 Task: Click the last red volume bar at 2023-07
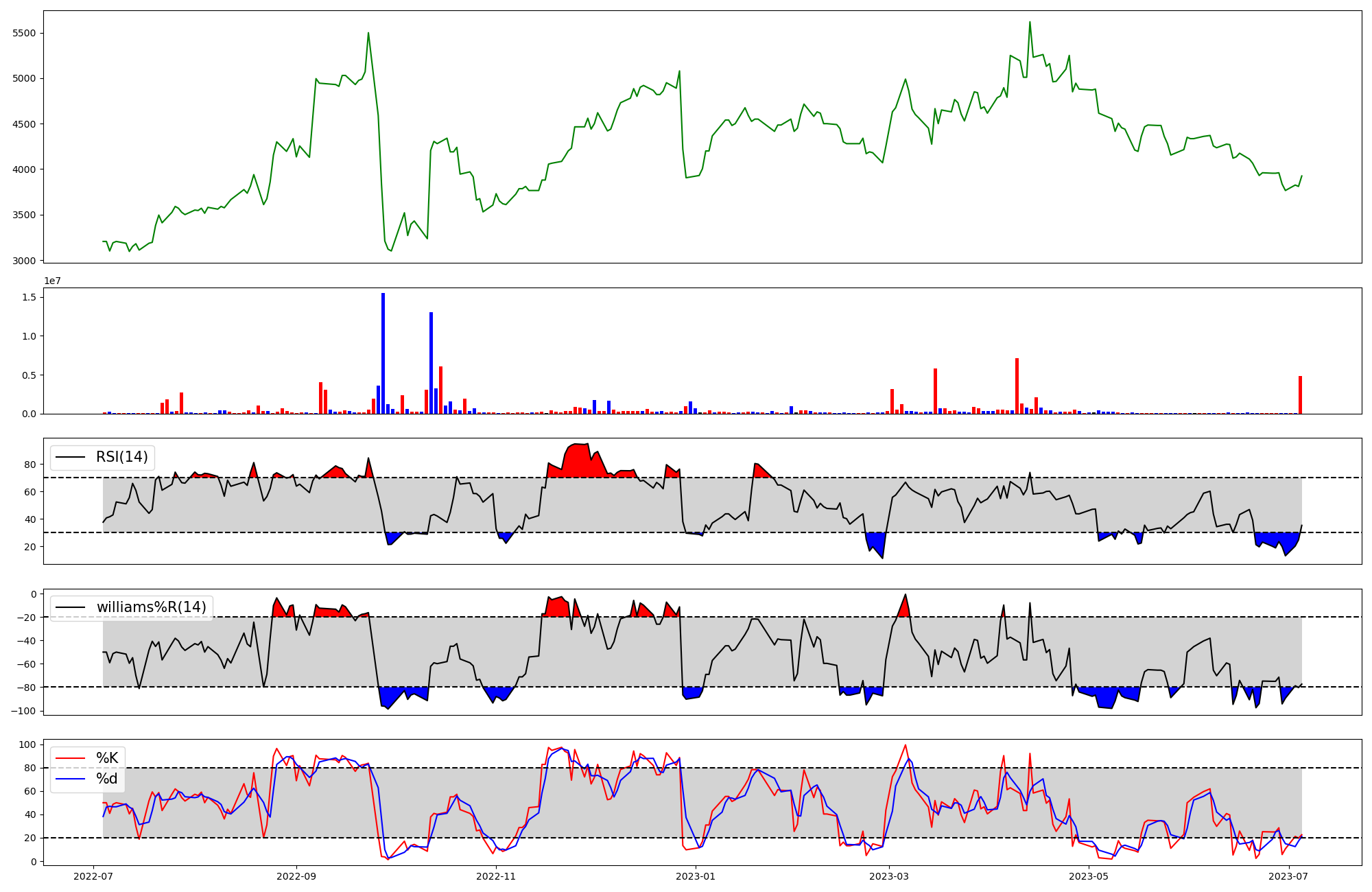[1300, 395]
